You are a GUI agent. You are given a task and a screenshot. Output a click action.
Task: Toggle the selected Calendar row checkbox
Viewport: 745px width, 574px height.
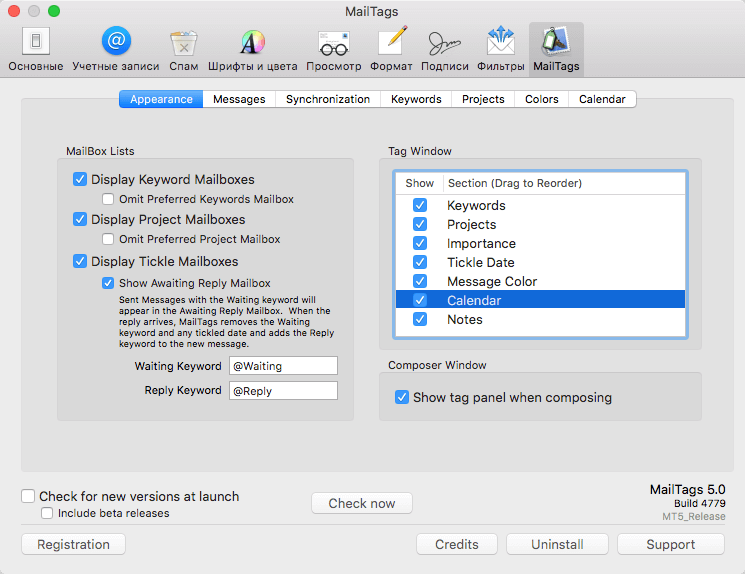pyautogui.click(x=420, y=300)
